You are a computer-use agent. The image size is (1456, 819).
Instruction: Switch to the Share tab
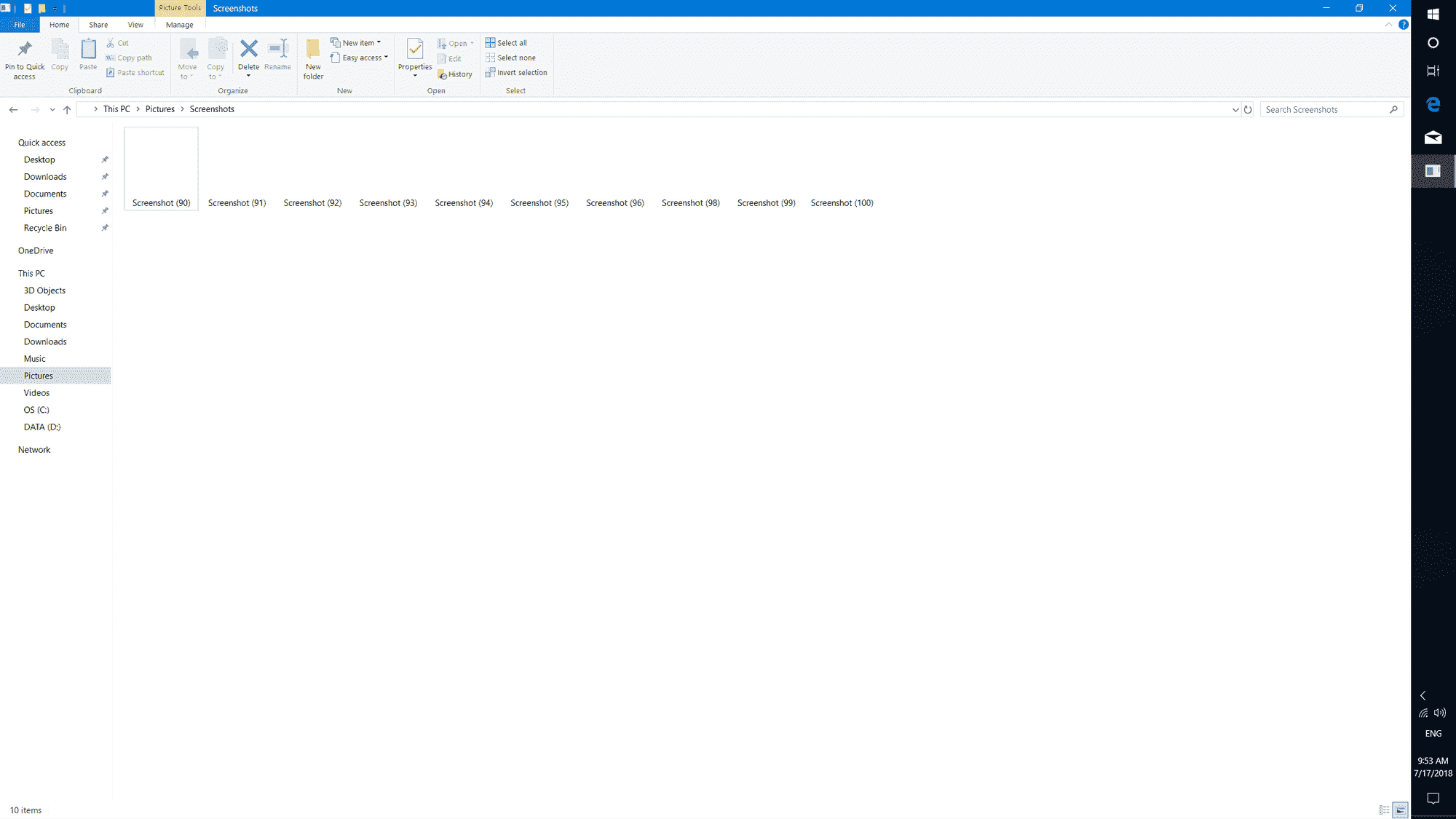(x=98, y=25)
